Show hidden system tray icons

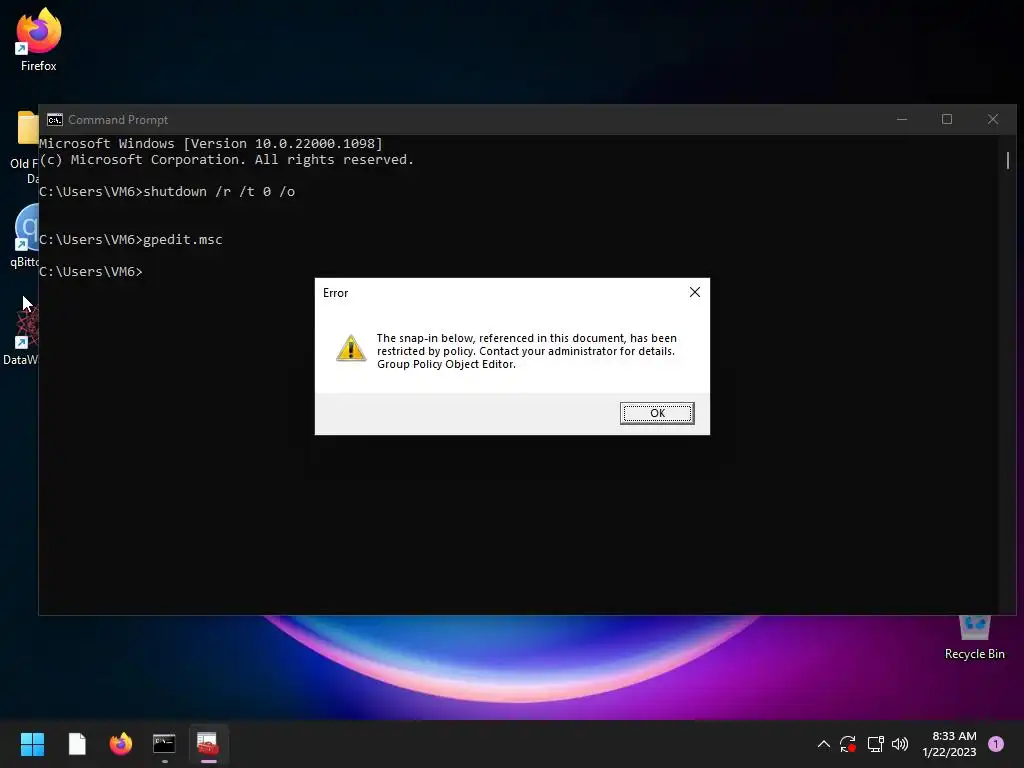(824, 744)
